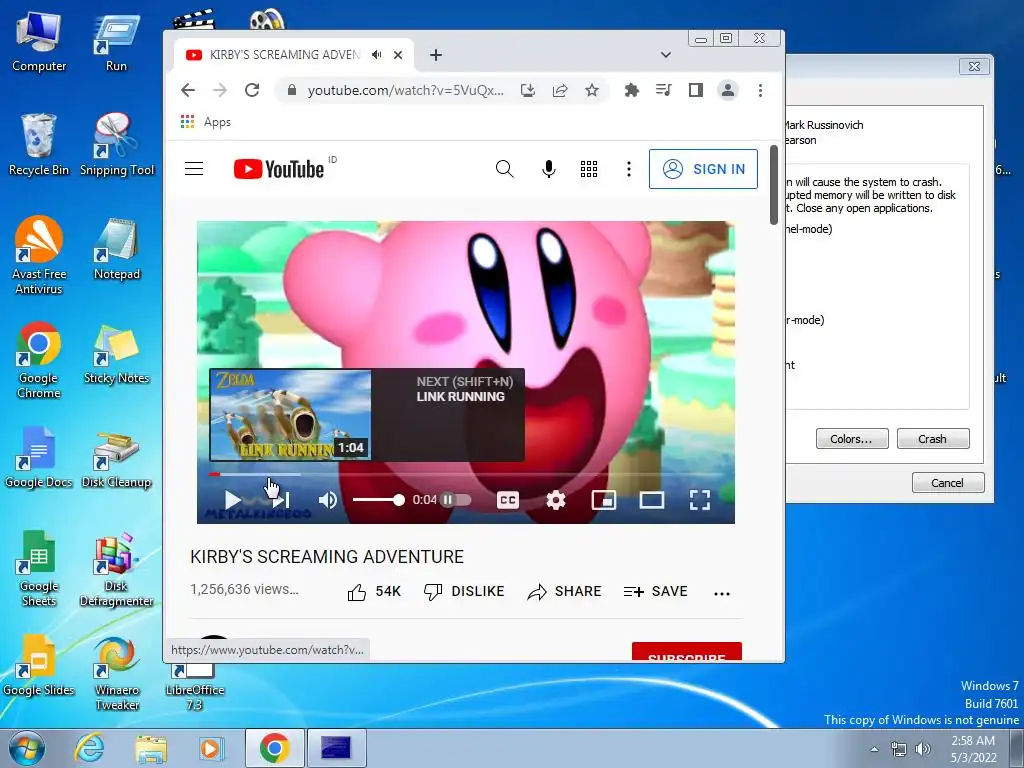The height and width of the screenshot is (768, 1024).
Task: Select Winaero Tweaker desktop shortcut
Action: (x=117, y=673)
